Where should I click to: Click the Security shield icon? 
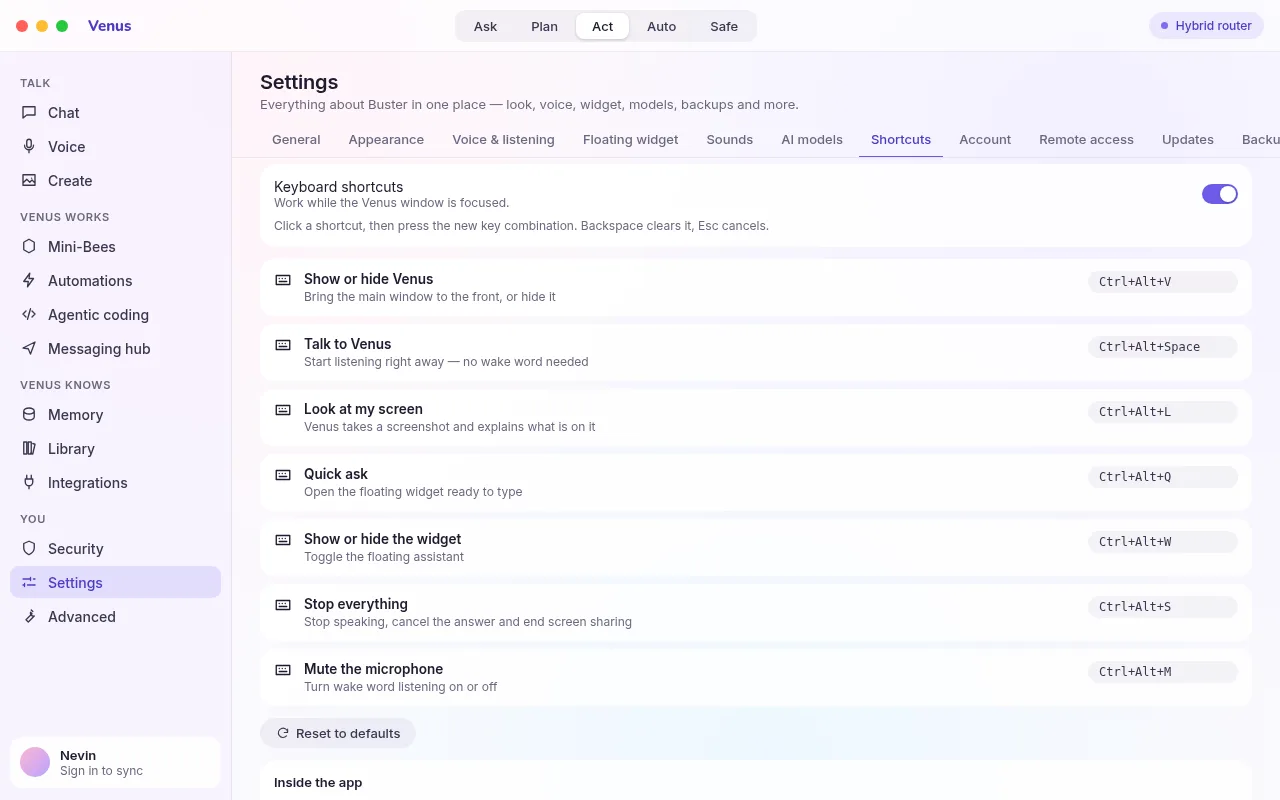click(29, 549)
